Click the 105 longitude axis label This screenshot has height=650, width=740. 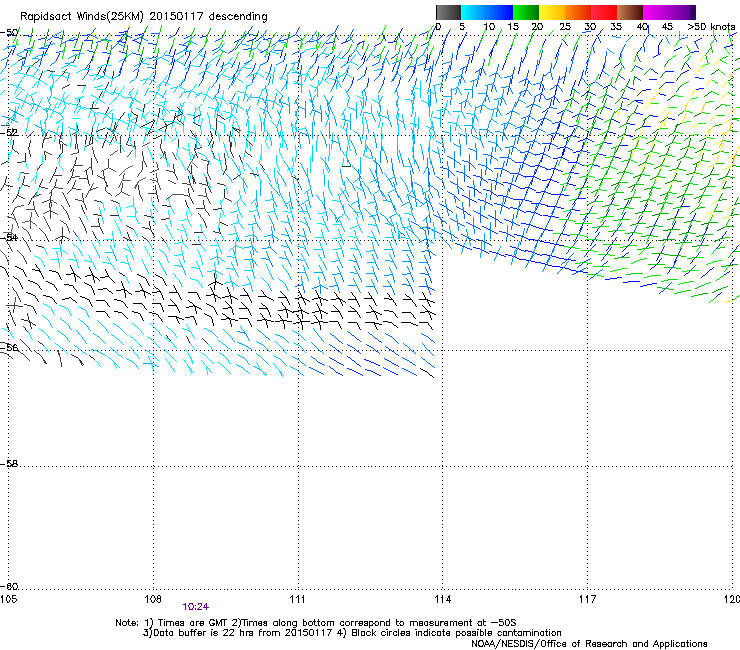point(8,599)
